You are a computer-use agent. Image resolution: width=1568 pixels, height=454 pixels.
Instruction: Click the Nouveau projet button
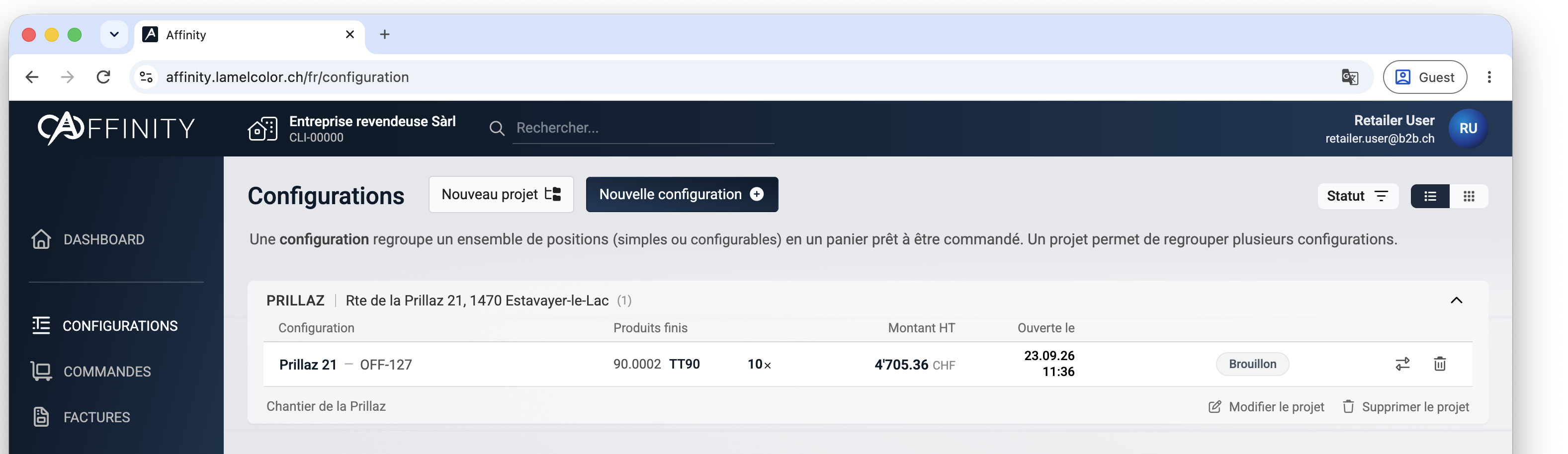pyautogui.click(x=501, y=195)
